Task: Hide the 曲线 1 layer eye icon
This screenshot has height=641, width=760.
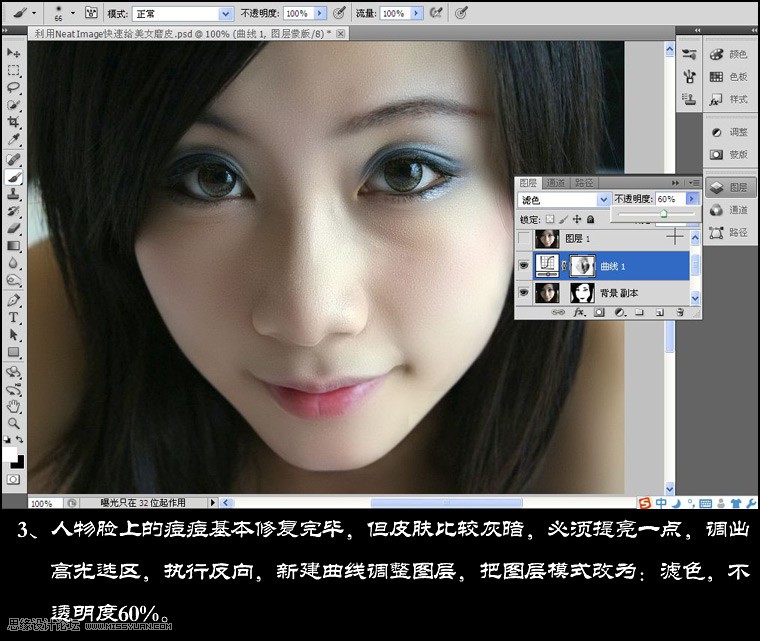Action: pos(523,265)
